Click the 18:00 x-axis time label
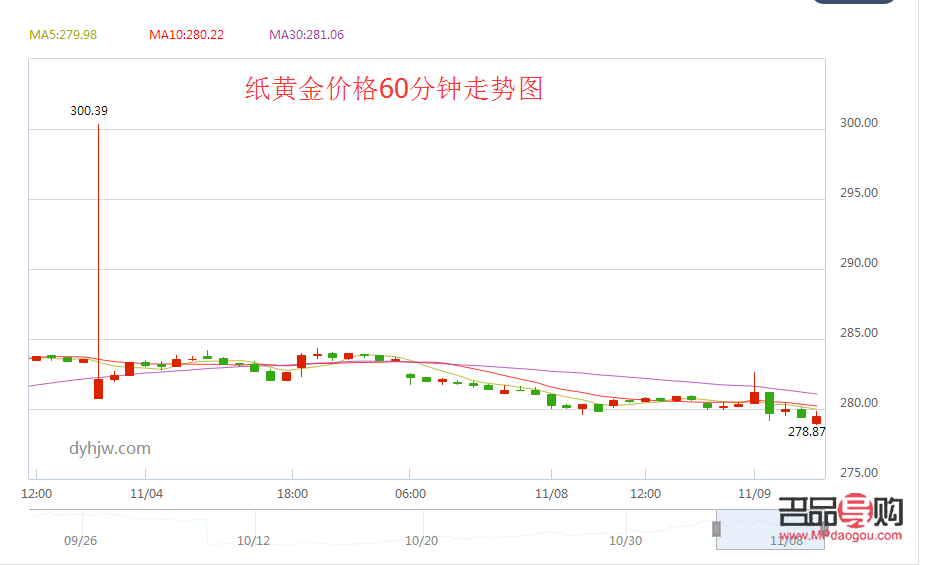 pyautogui.click(x=292, y=494)
